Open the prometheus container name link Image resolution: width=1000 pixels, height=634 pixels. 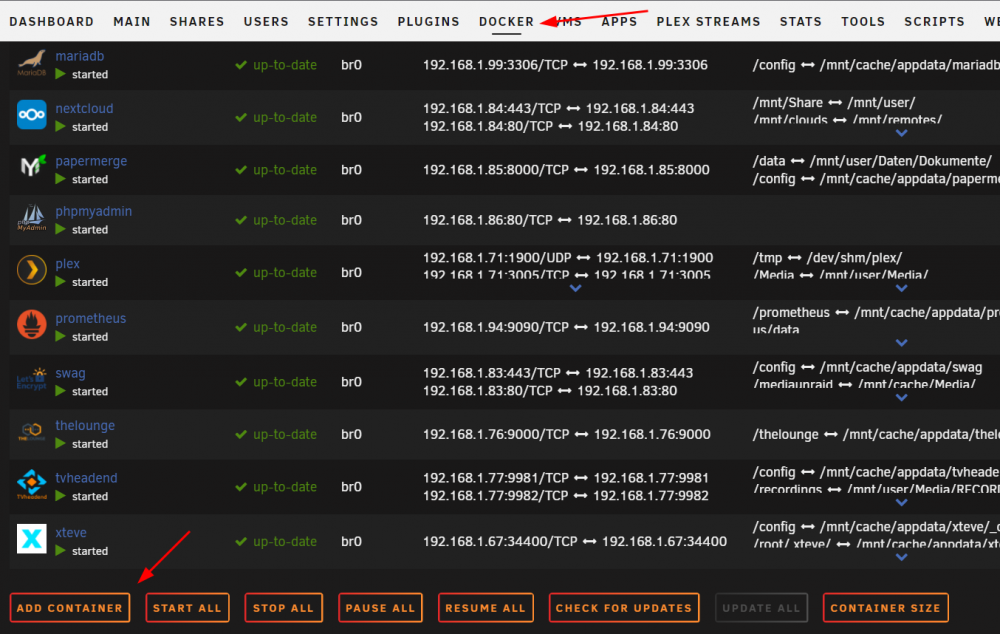(91, 318)
